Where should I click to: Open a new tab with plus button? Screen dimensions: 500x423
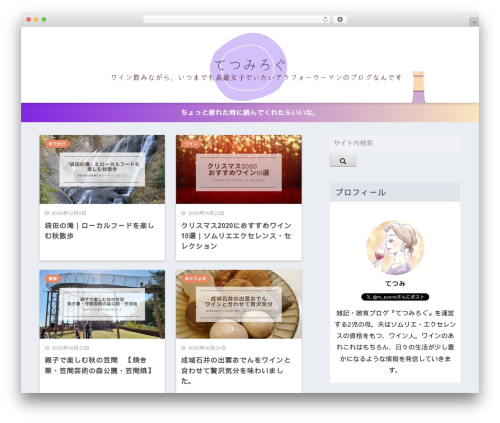pos(474,22)
